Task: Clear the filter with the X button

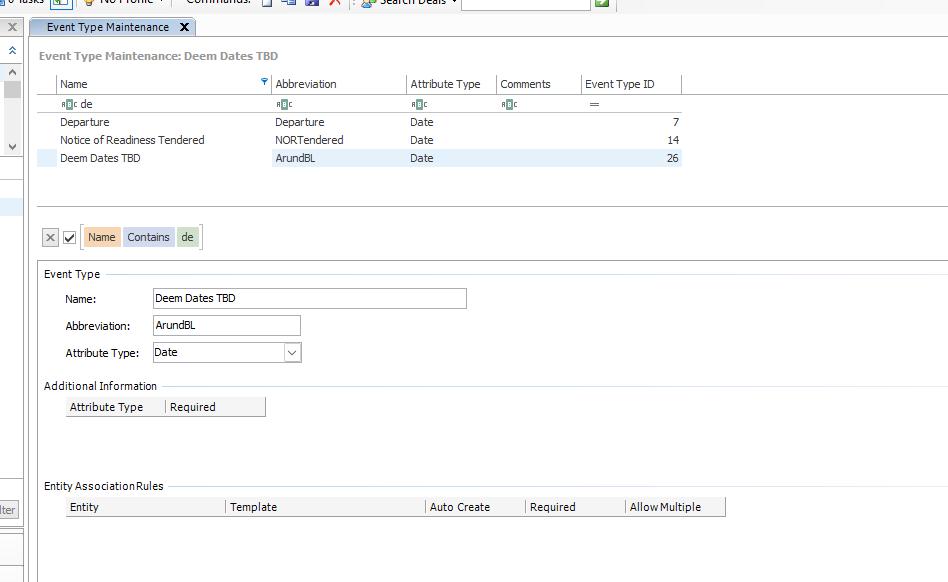Action: point(50,237)
